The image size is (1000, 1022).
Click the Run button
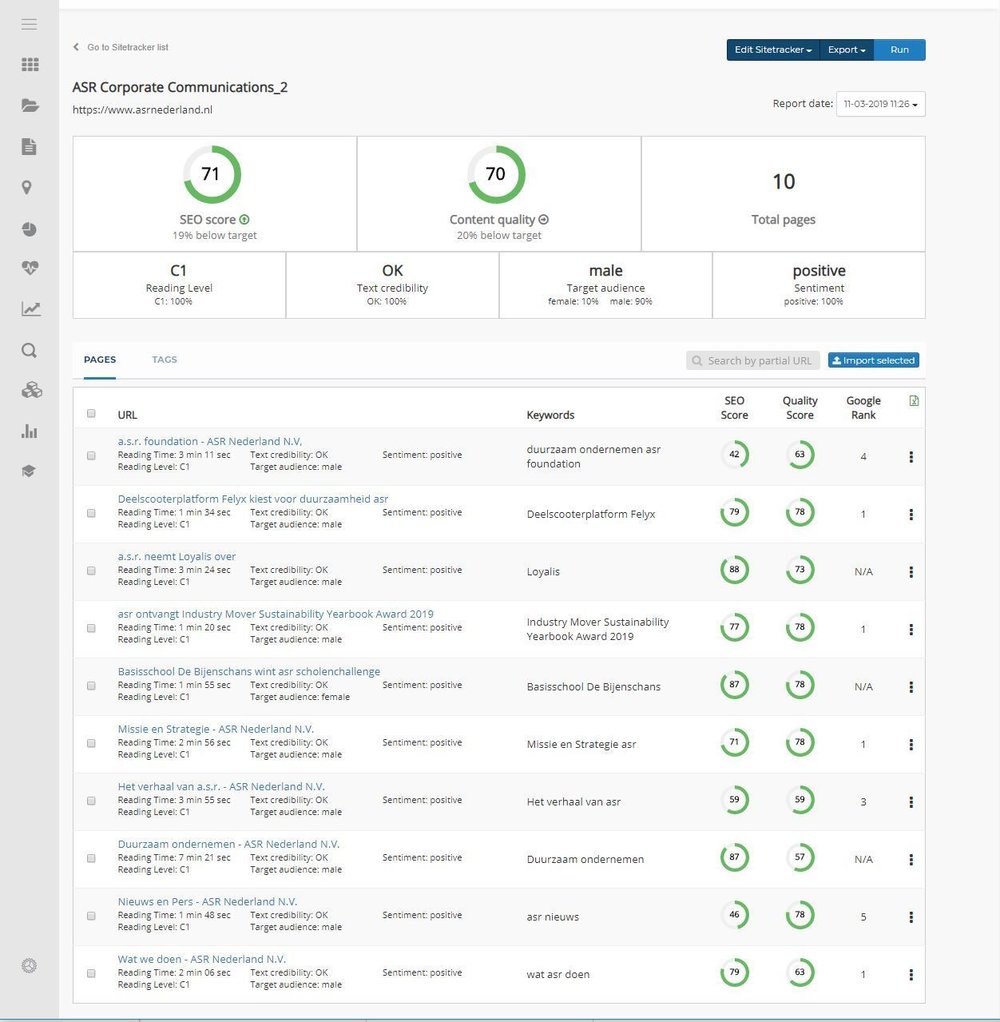click(x=900, y=50)
